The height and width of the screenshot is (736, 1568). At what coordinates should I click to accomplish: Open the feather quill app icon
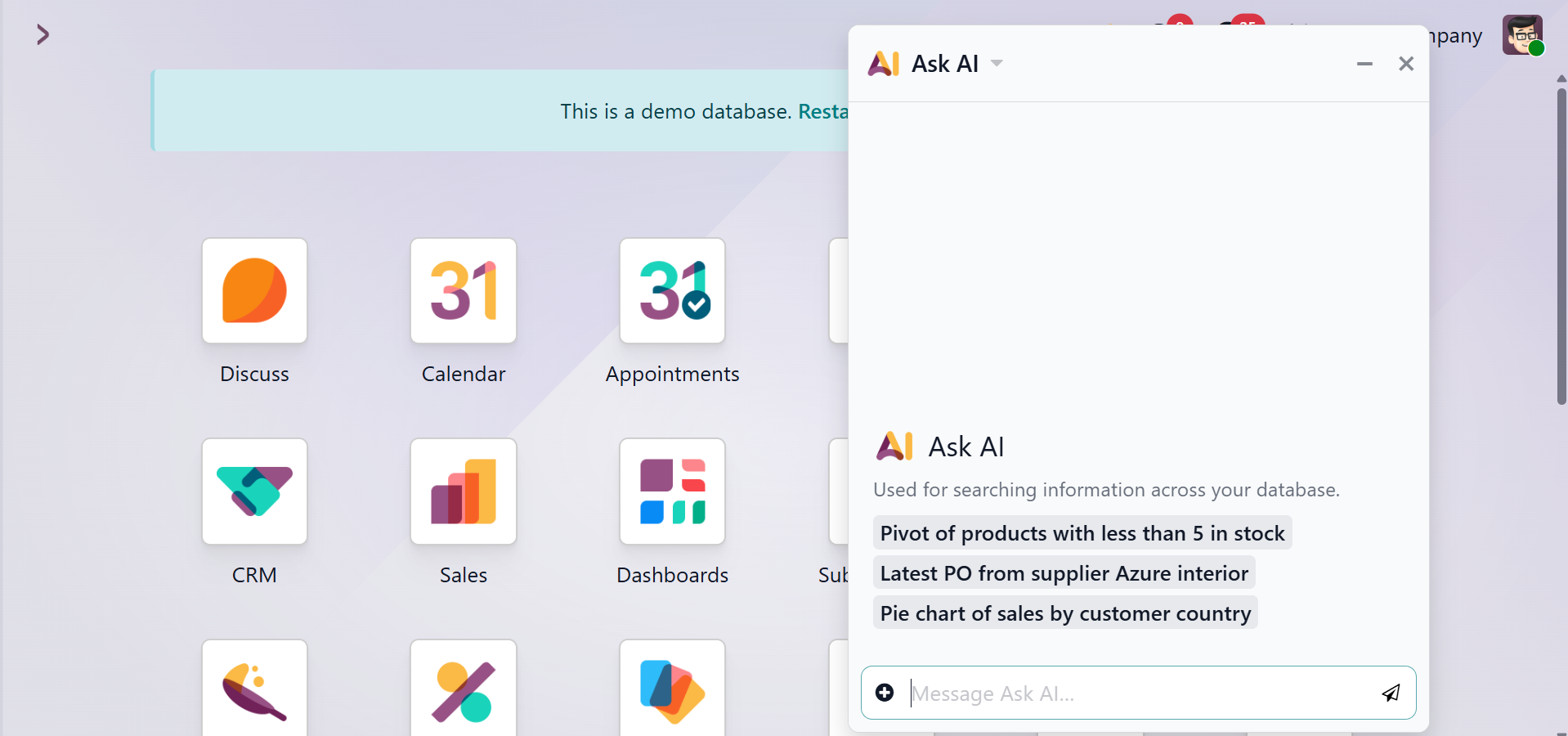point(254,691)
